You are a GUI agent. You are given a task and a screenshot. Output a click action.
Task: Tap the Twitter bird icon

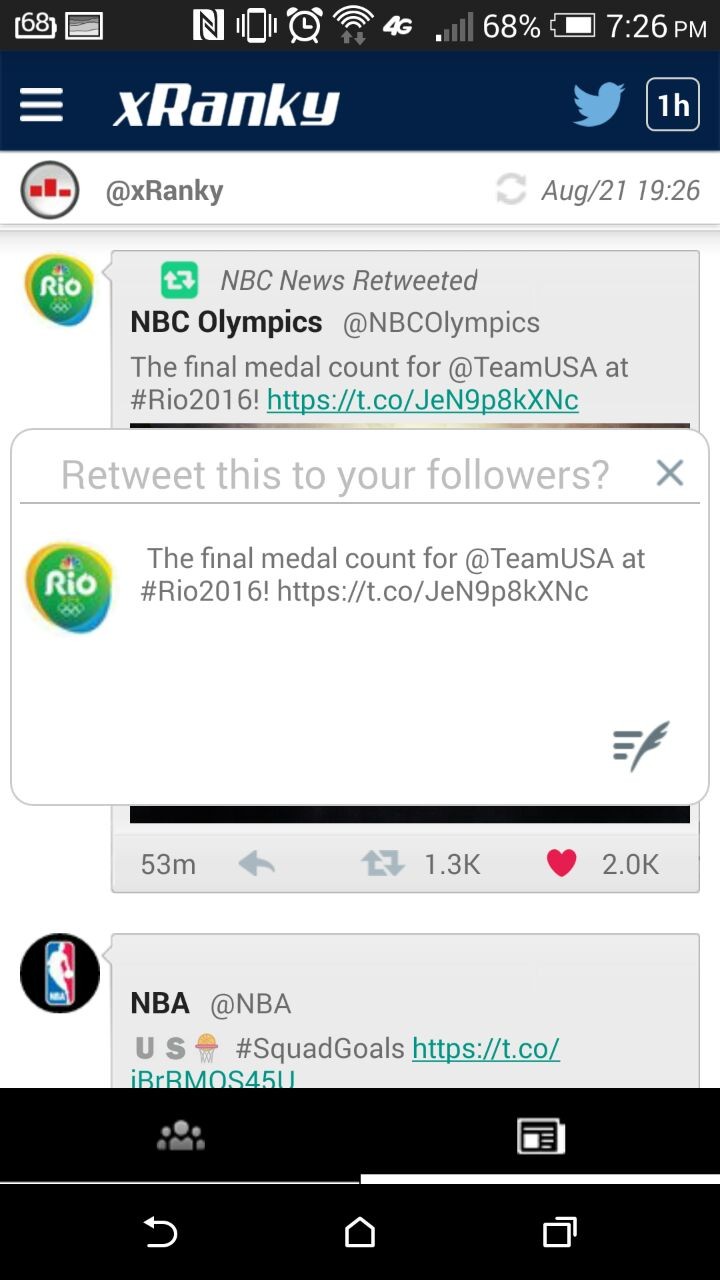point(598,105)
